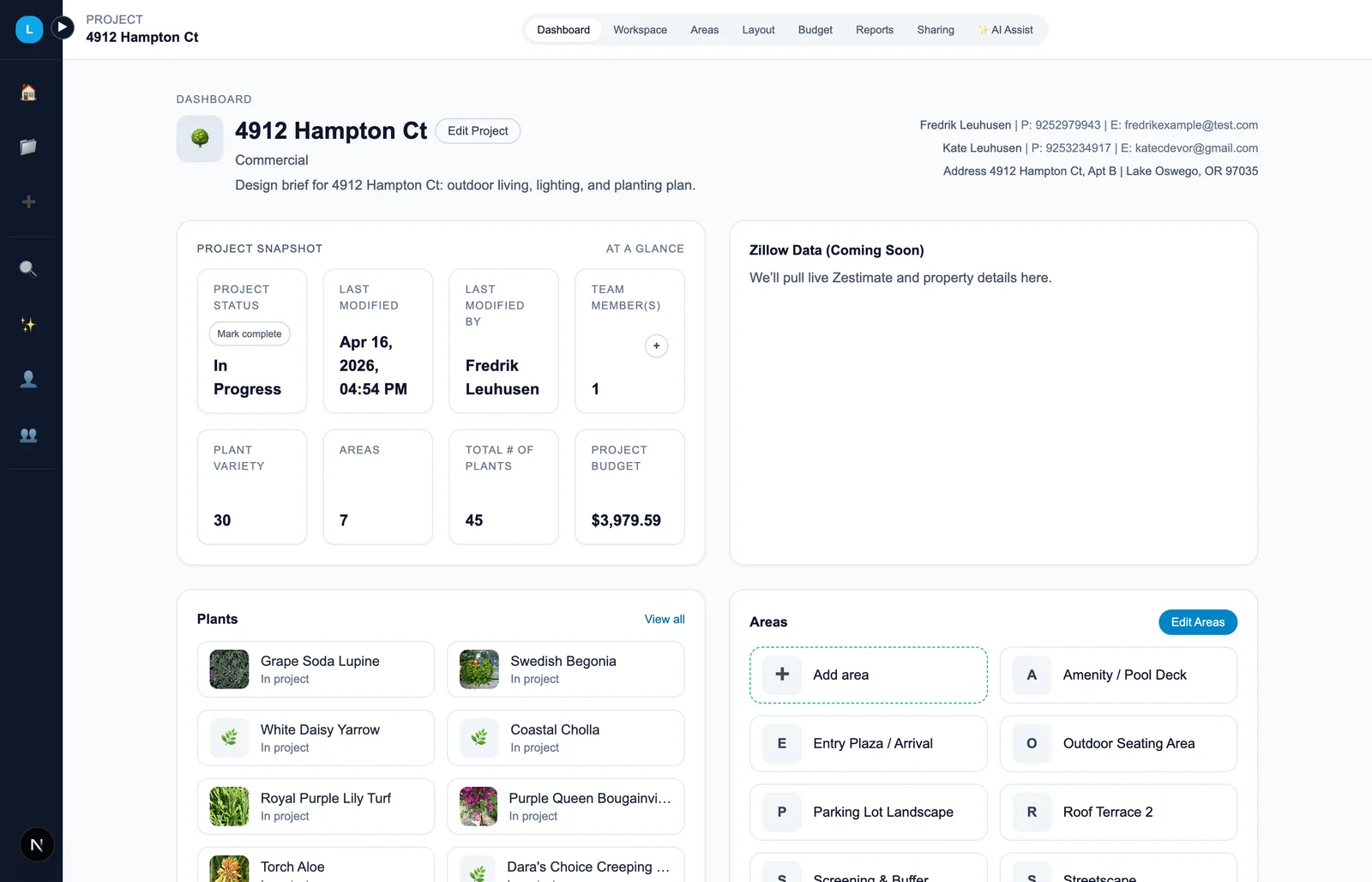This screenshot has height=882, width=1372.
Task: Click the Fredrik Leuhusen modified-by value
Action: pos(502,377)
